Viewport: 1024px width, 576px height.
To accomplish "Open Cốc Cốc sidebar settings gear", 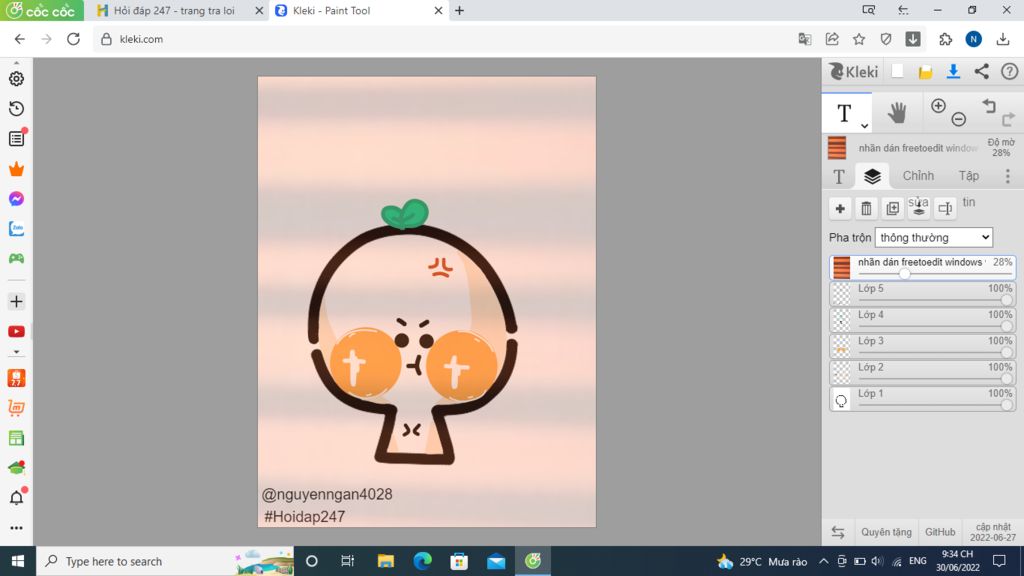I will coord(16,78).
